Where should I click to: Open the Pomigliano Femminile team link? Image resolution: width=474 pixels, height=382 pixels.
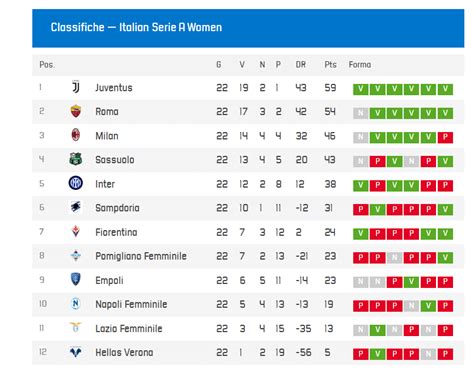(141, 256)
